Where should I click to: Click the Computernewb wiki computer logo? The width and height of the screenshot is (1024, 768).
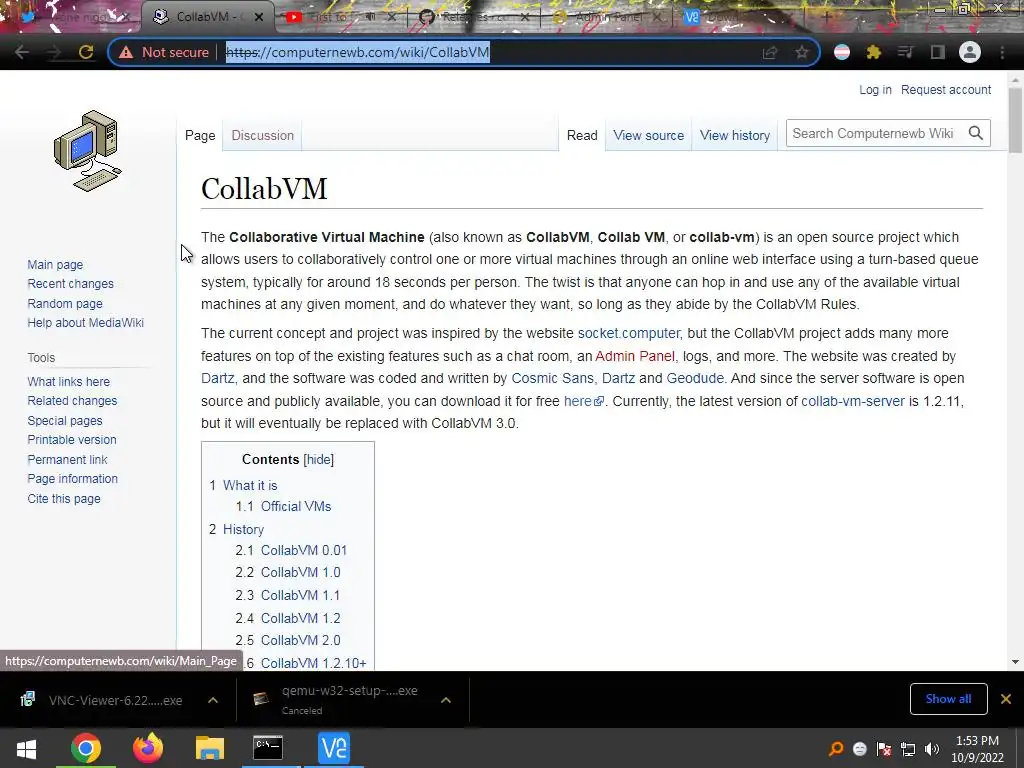[x=88, y=151]
